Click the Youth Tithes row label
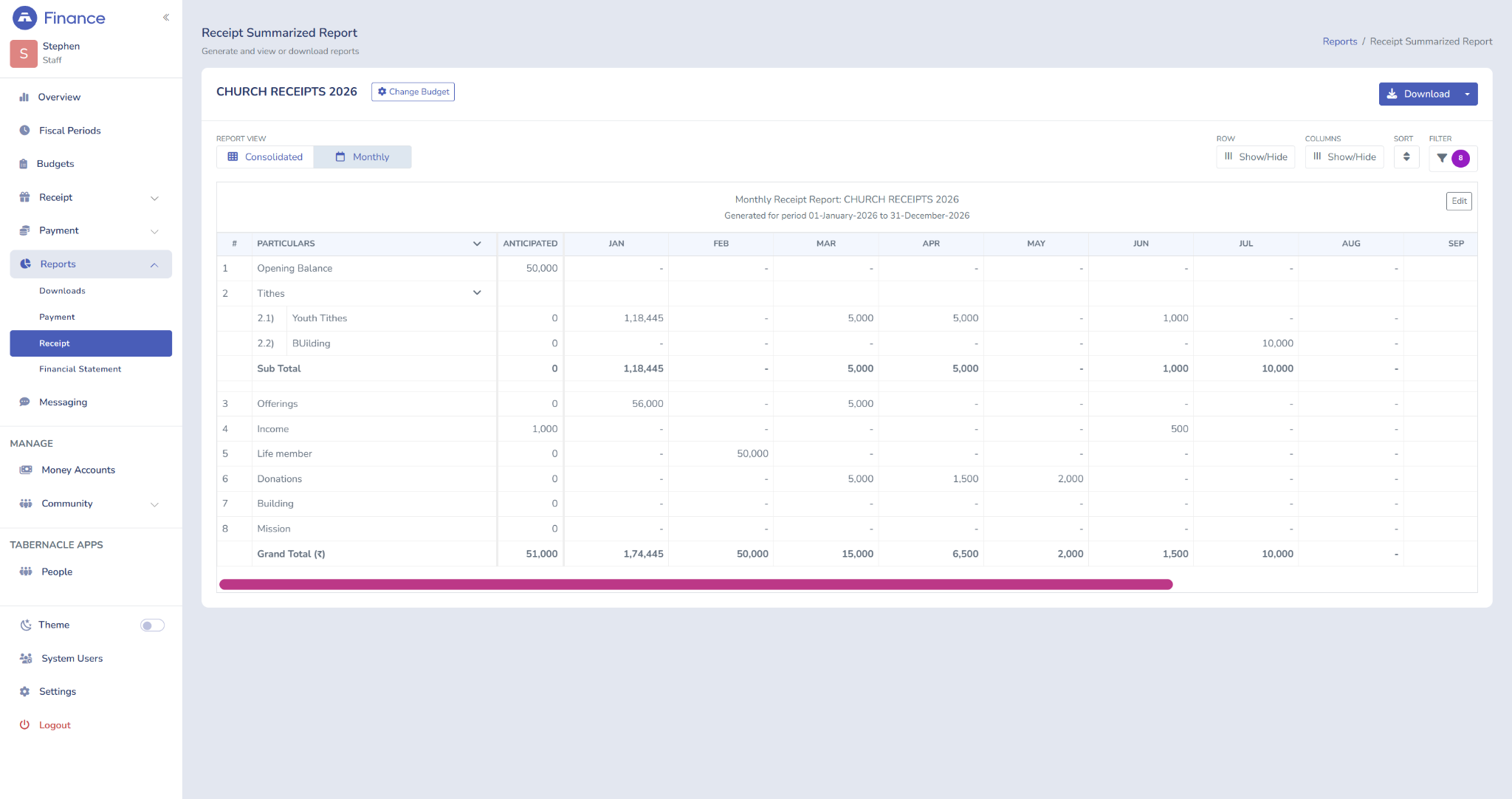The image size is (1512, 799). click(x=320, y=318)
